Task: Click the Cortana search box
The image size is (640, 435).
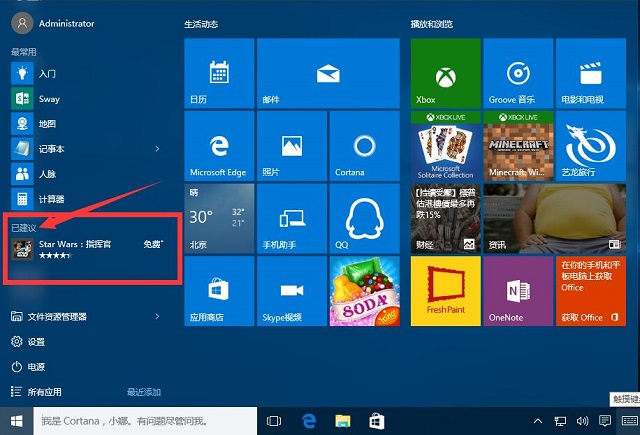Action: pyautogui.click(x=145, y=421)
